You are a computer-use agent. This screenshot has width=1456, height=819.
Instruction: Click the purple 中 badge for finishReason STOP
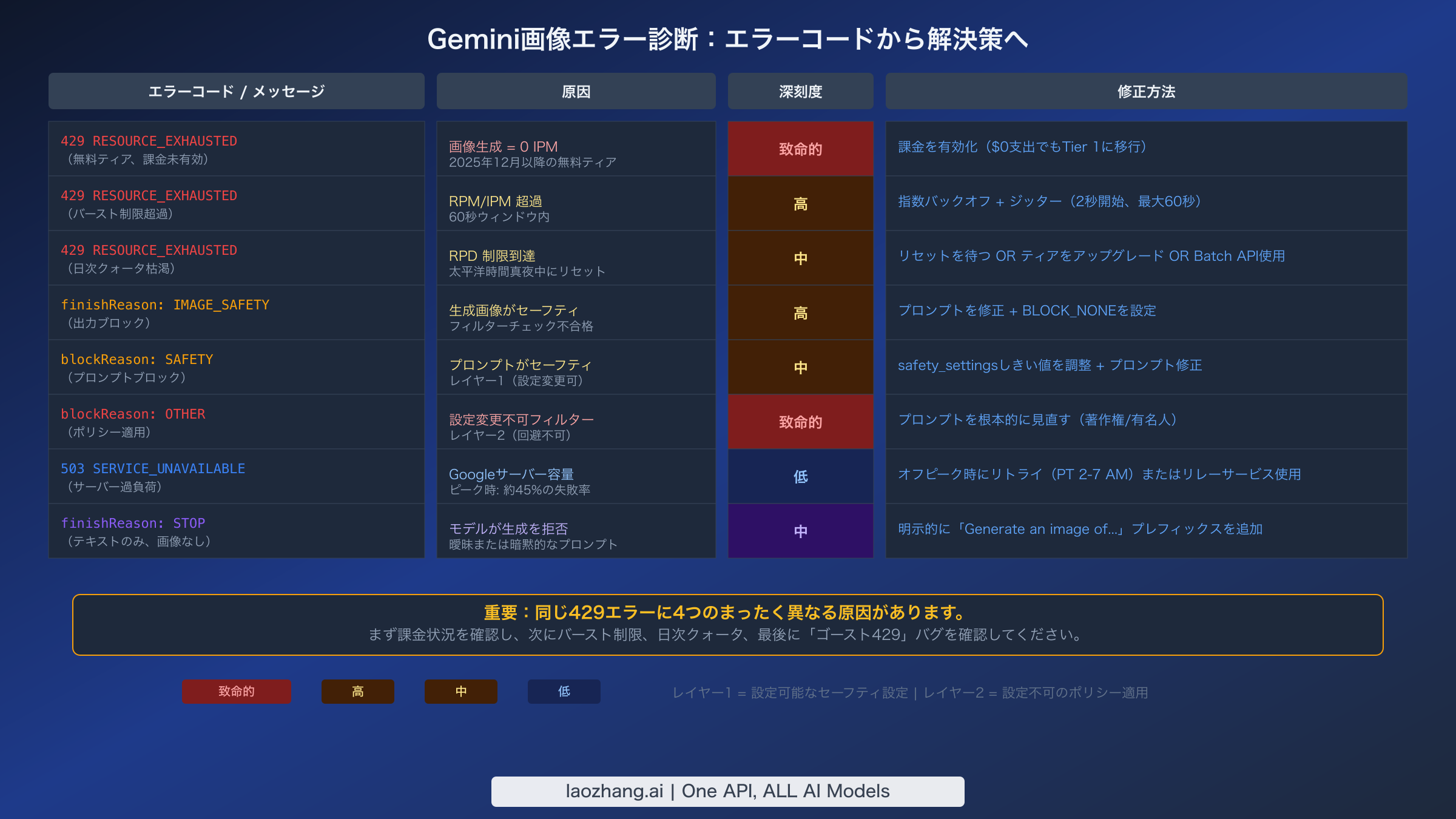click(800, 531)
